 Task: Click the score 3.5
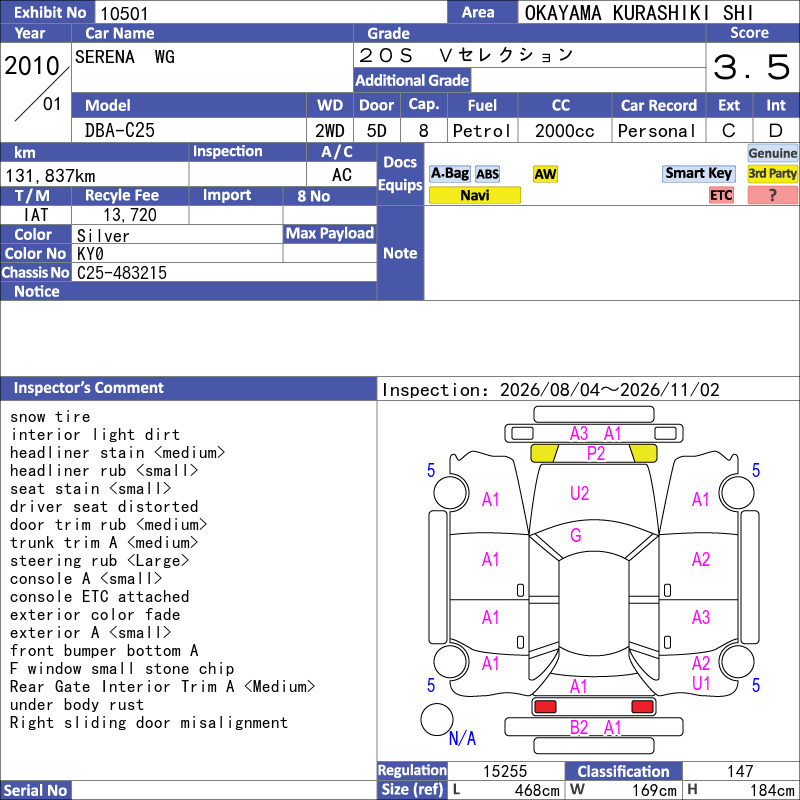(752, 67)
